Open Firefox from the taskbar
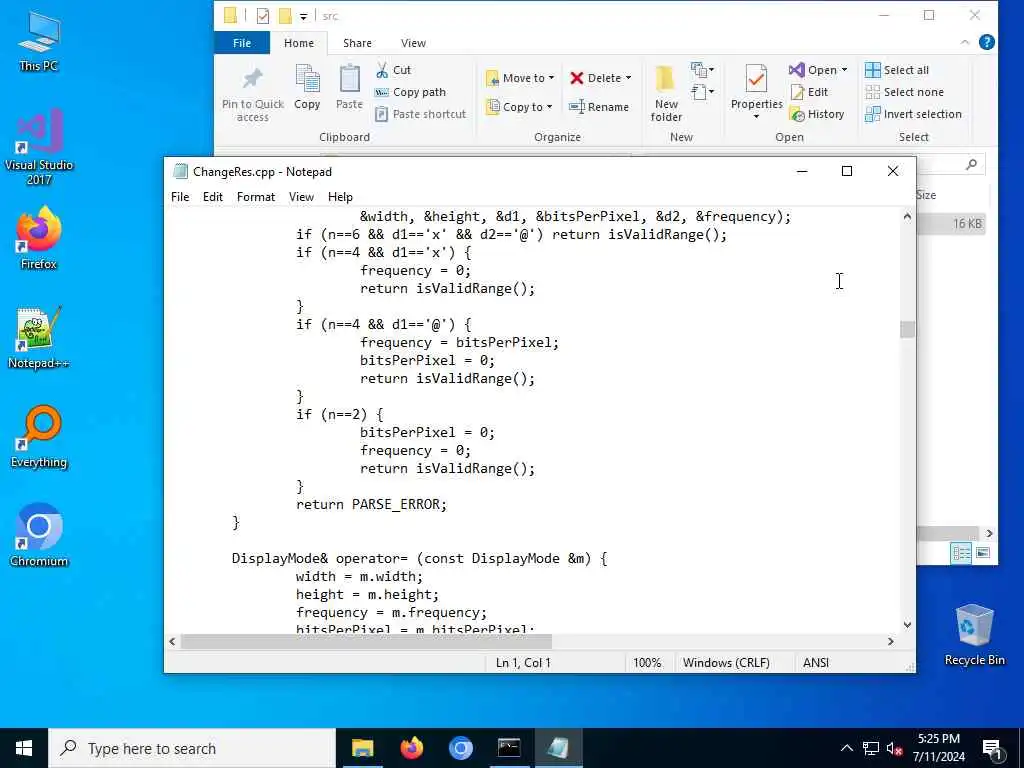This screenshot has height=768, width=1024. click(411, 748)
